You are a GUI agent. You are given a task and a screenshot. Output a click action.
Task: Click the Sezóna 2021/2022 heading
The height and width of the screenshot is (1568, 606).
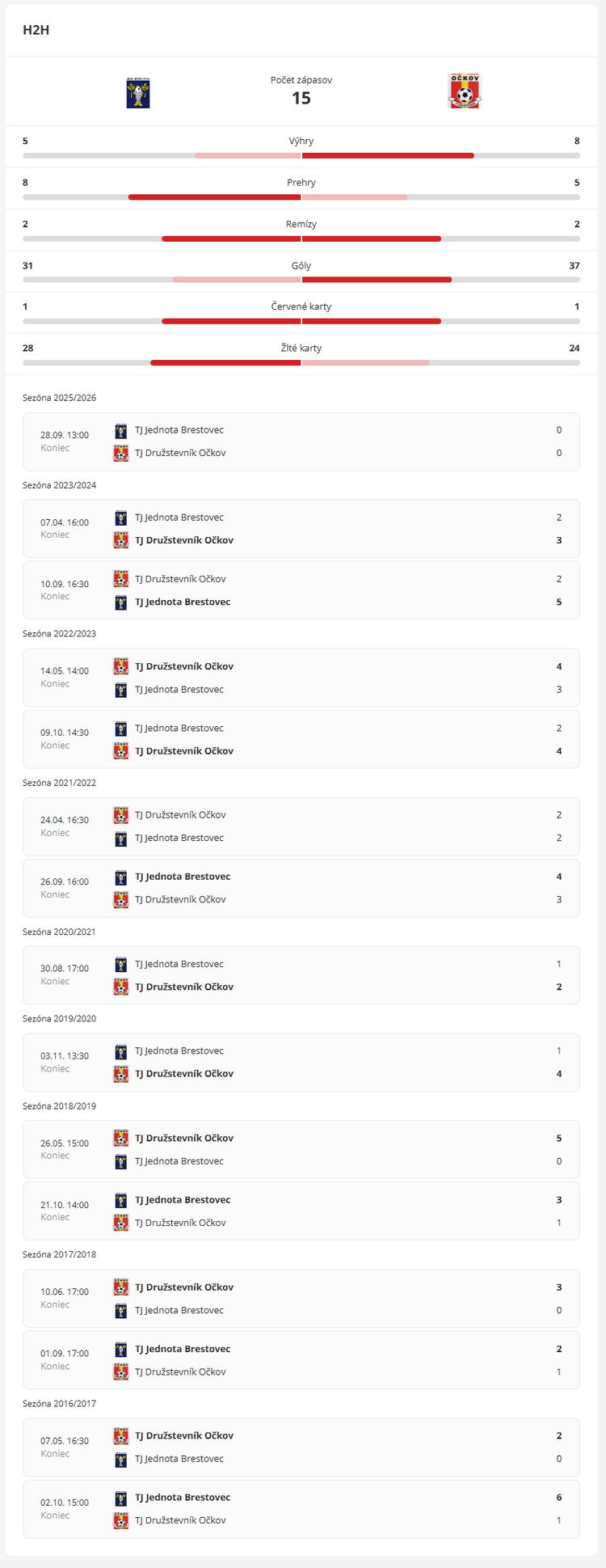(x=59, y=783)
